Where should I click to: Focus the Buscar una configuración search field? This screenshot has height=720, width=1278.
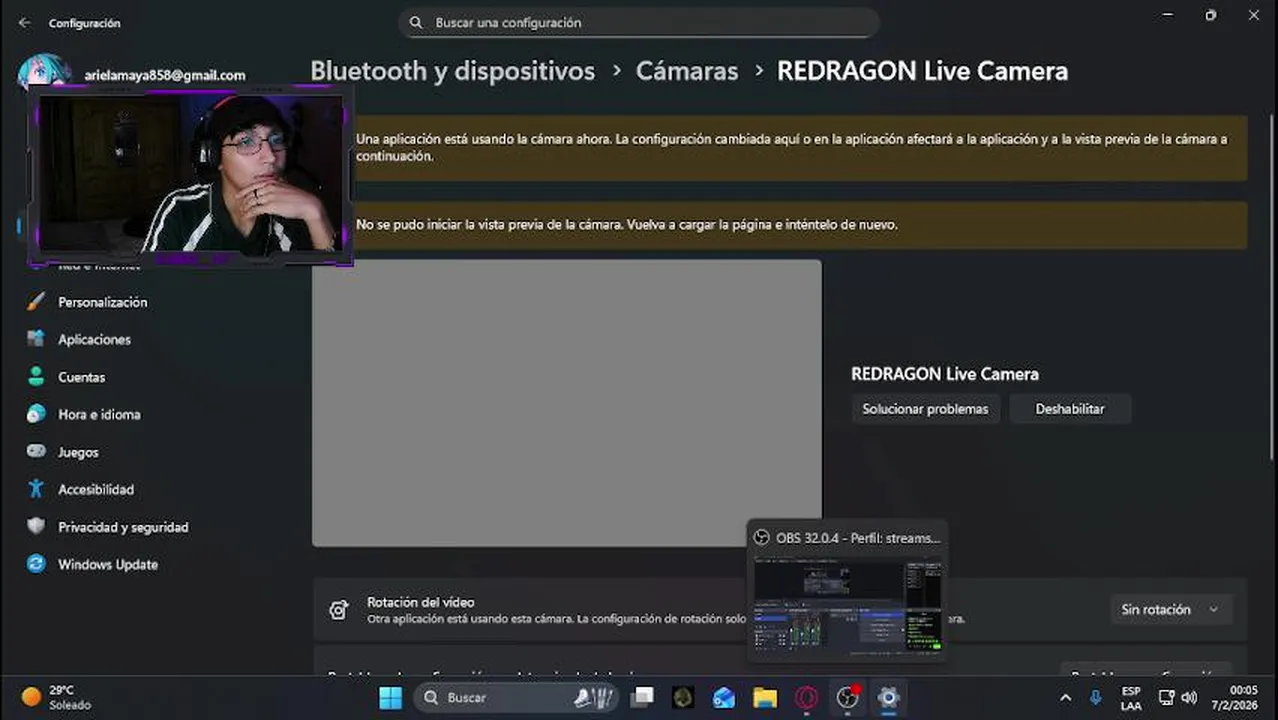[638, 22]
